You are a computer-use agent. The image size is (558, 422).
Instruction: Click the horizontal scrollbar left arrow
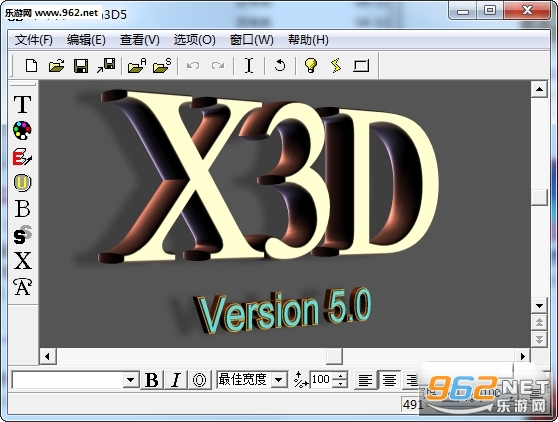coord(47,356)
